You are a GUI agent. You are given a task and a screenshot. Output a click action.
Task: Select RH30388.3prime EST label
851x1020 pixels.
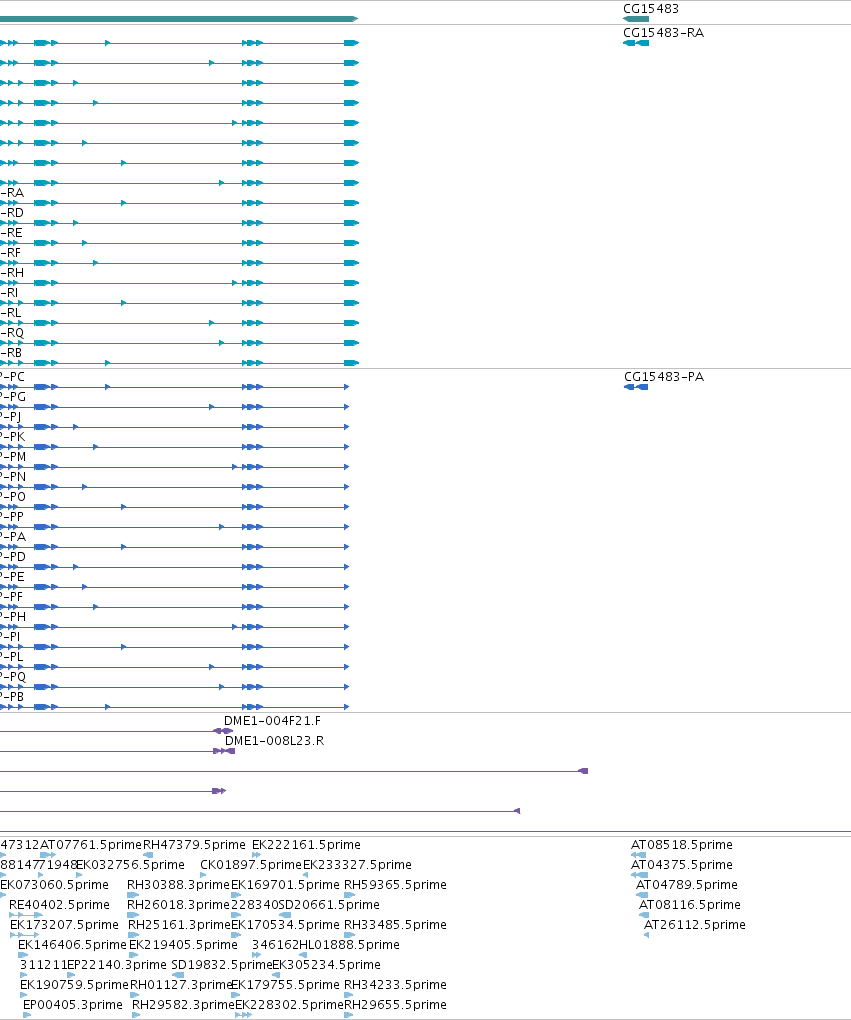178,885
